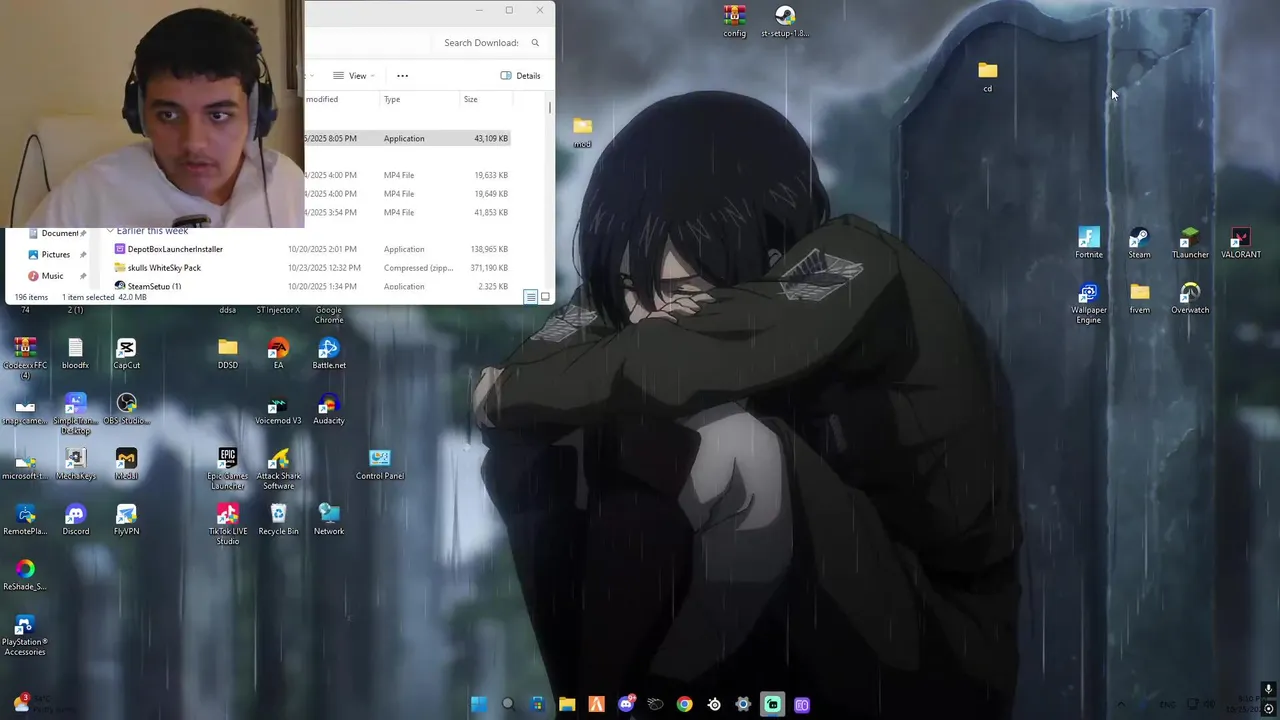Open the View dropdown in Explorer
Image resolution: width=1280 pixels, height=720 pixels.
(354, 76)
